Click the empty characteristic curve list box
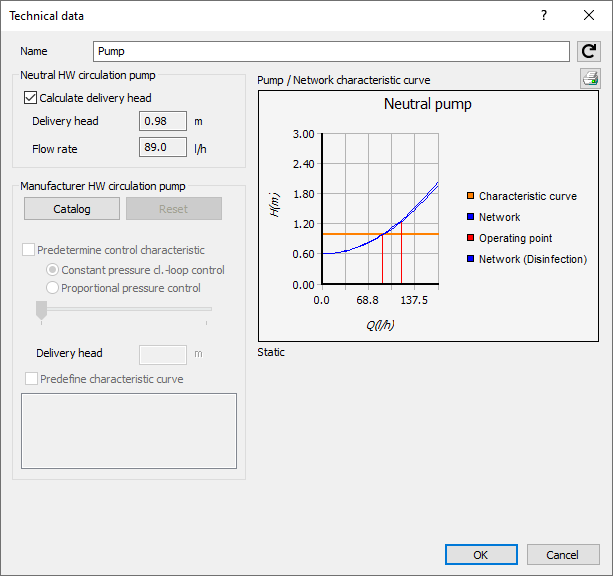613x576 pixels. (x=129, y=431)
